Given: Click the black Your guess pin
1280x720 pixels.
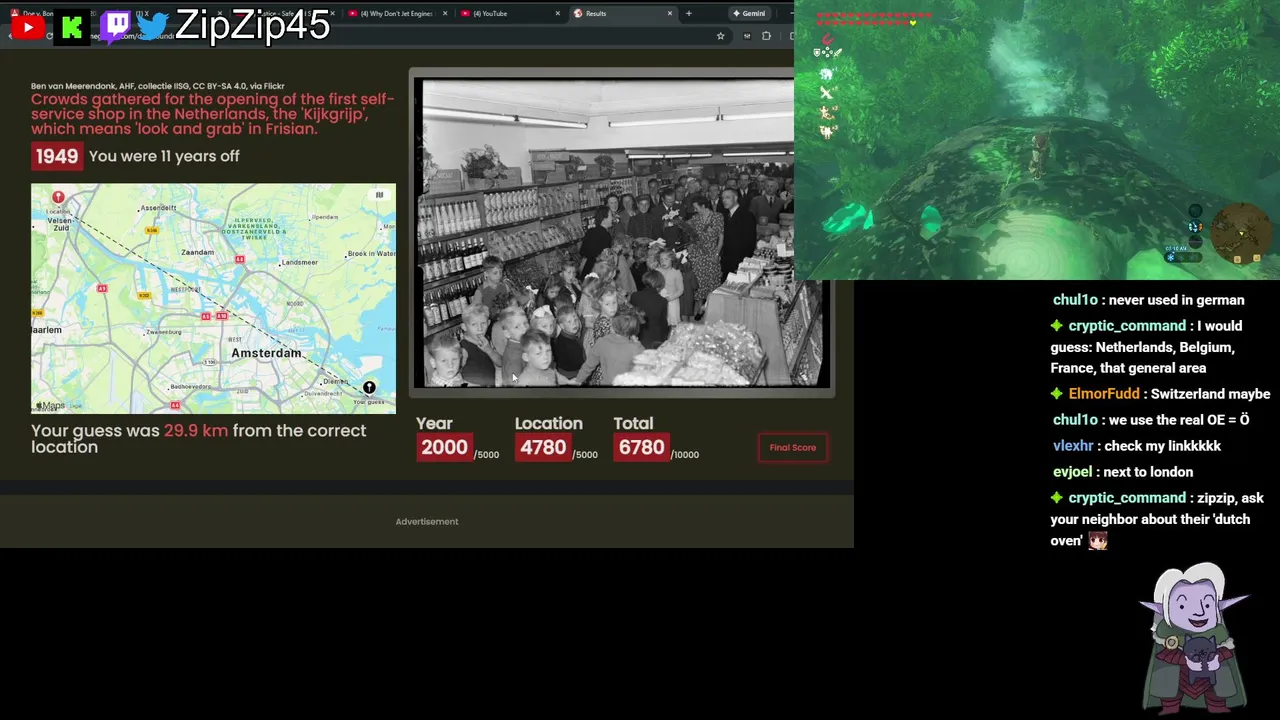Looking at the screenshot, I should click(x=369, y=388).
